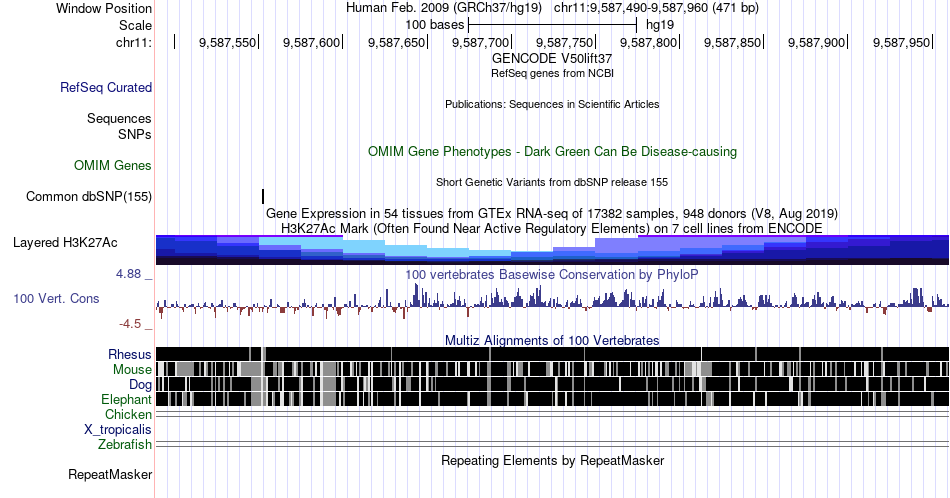
Task: Open the OMIM Genes track settings
Action: 113,165
